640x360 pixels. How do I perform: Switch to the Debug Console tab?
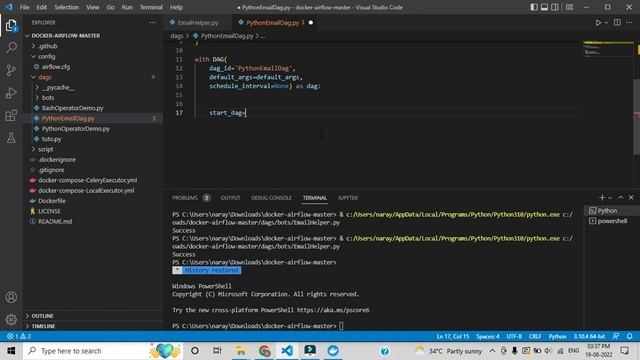click(271, 198)
